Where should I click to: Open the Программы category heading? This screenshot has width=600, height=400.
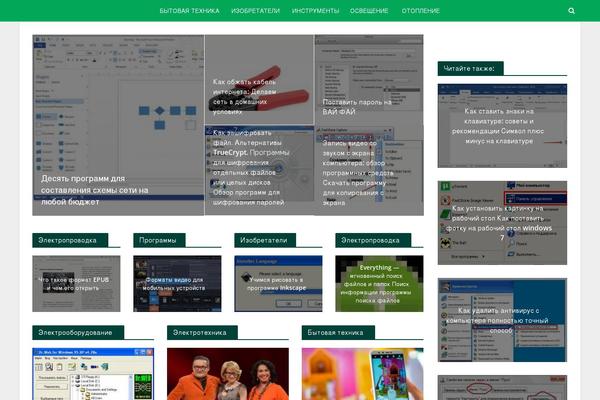point(159,240)
